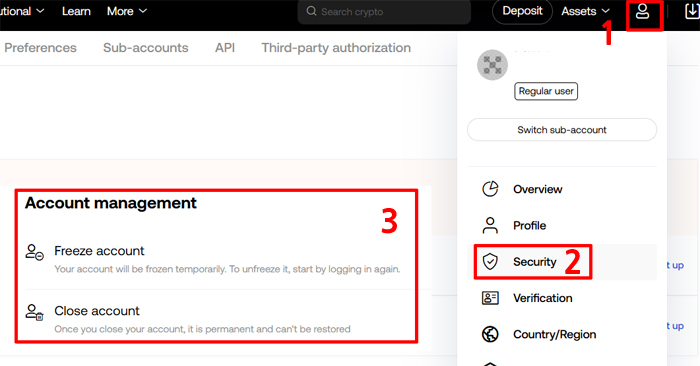
Task: Click the Close account trash-user icon
Action: (34, 312)
